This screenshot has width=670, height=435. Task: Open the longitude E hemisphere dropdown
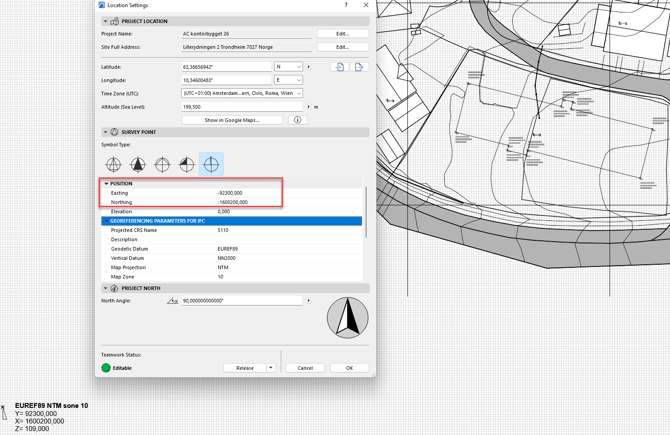pyautogui.click(x=288, y=80)
